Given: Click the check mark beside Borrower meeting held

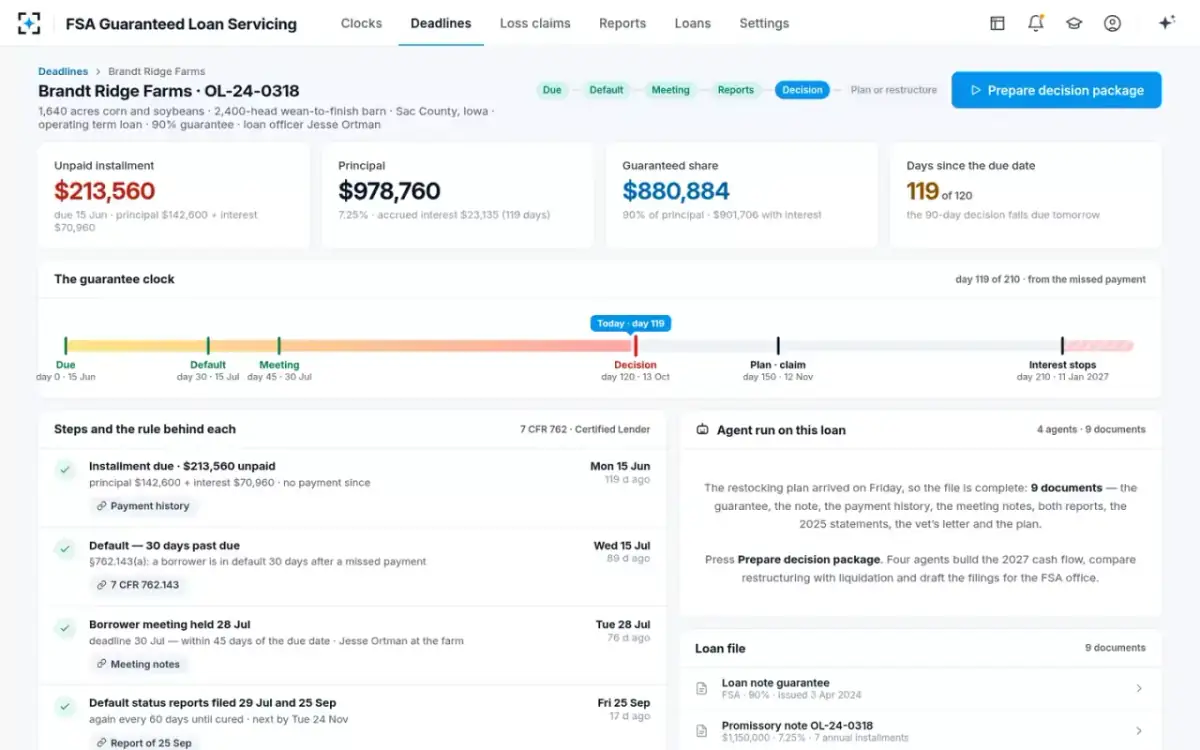Looking at the screenshot, I should click(x=65, y=628).
